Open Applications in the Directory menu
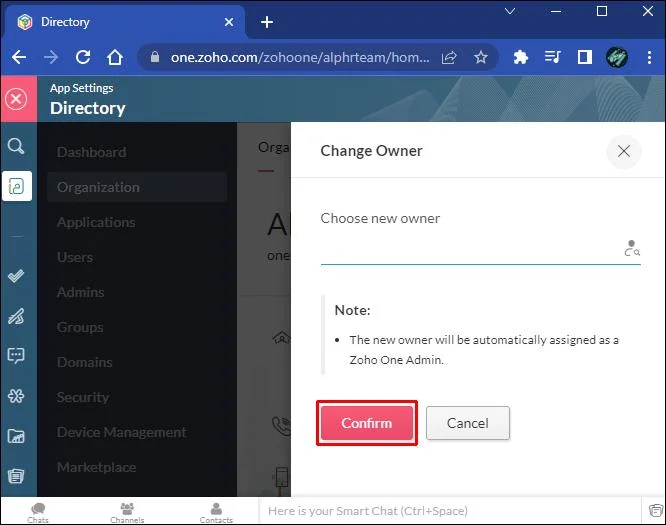The width and height of the screenshot is (666, 525). [x=96, y=222]
